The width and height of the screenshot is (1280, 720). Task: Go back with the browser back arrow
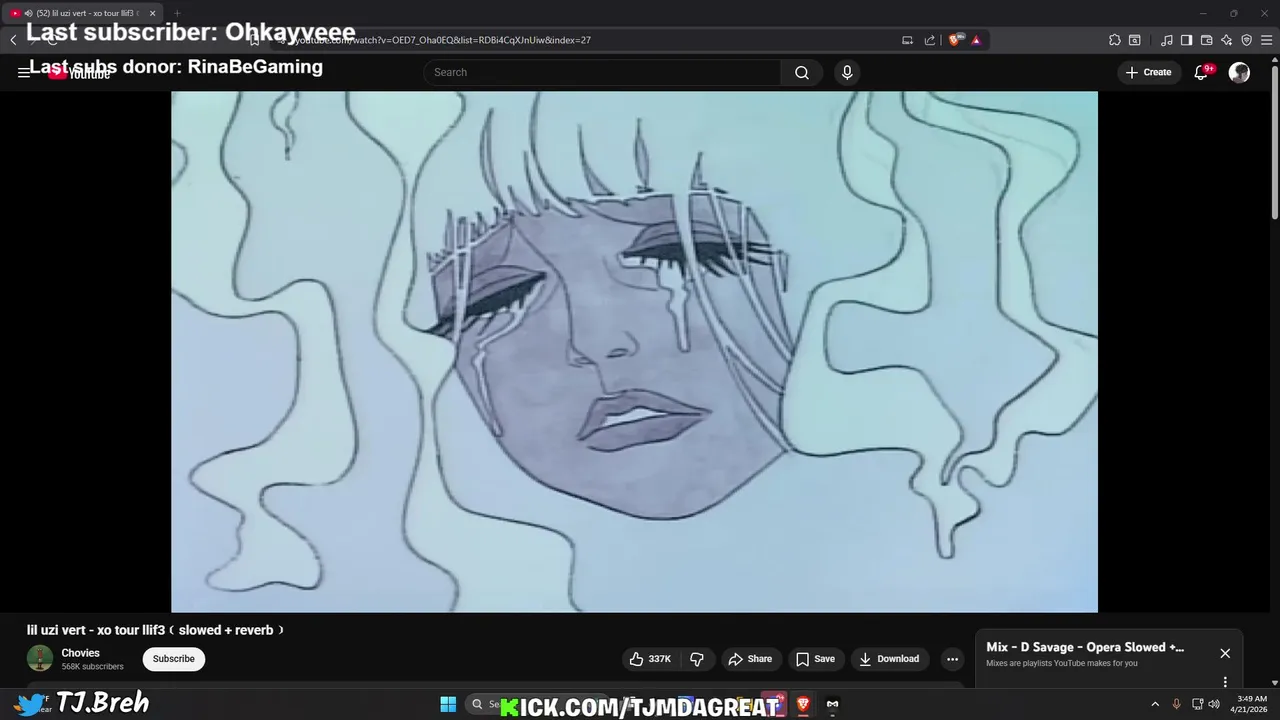point(13,40)
